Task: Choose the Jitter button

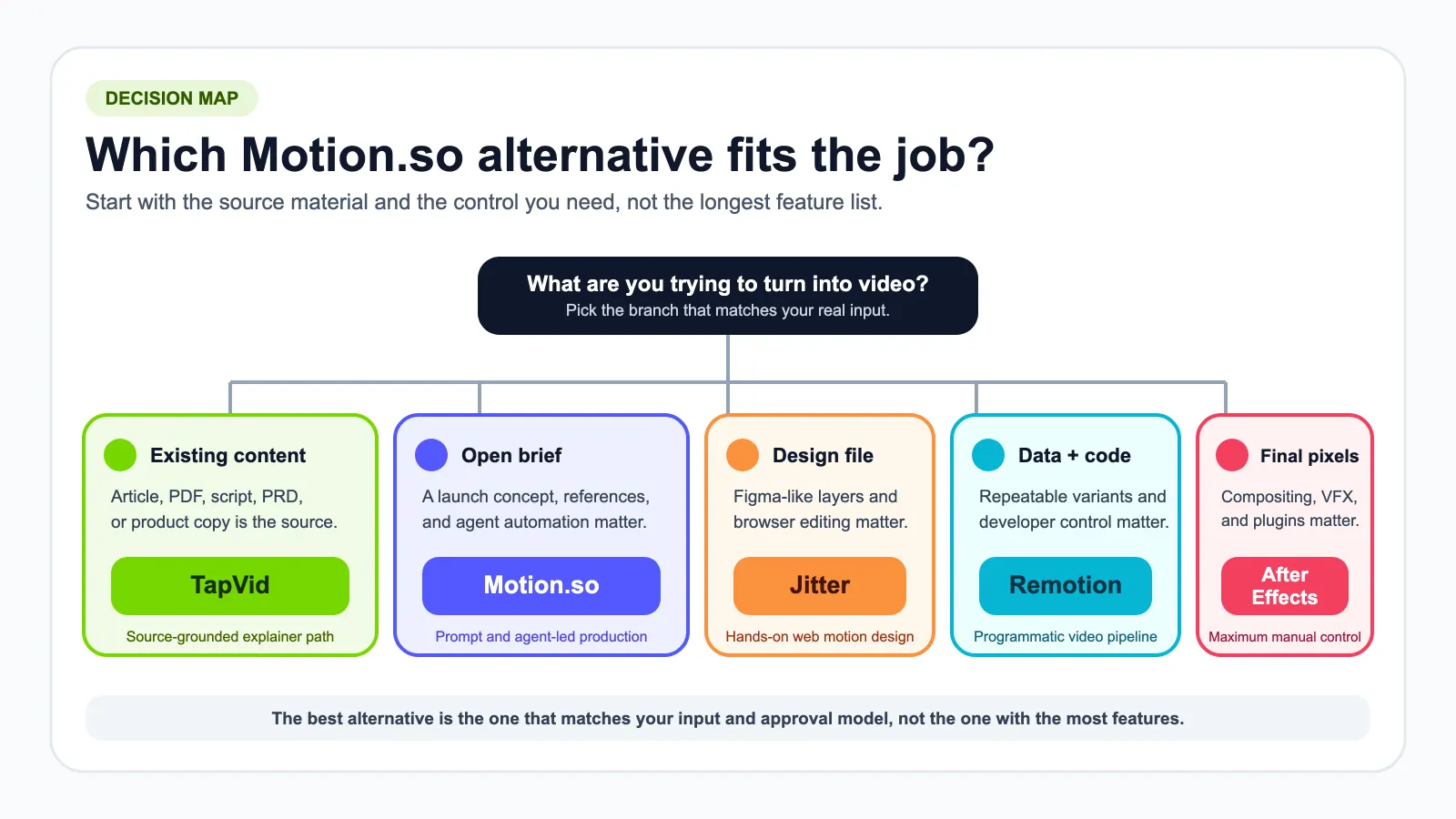Action: pos(820,585)
